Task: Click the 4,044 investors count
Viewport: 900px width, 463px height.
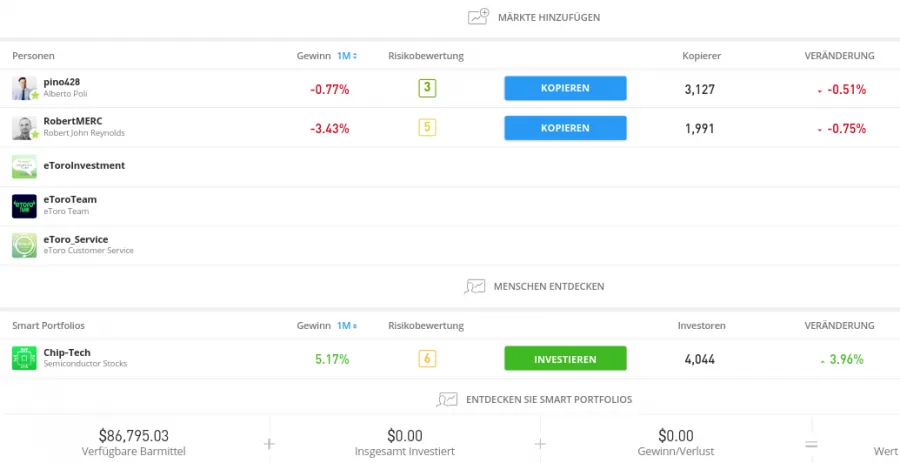Action: [x=700, y=360]
